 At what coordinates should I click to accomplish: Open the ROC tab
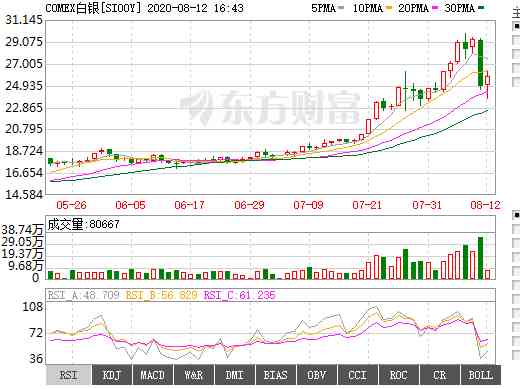[x=399, y=375]
